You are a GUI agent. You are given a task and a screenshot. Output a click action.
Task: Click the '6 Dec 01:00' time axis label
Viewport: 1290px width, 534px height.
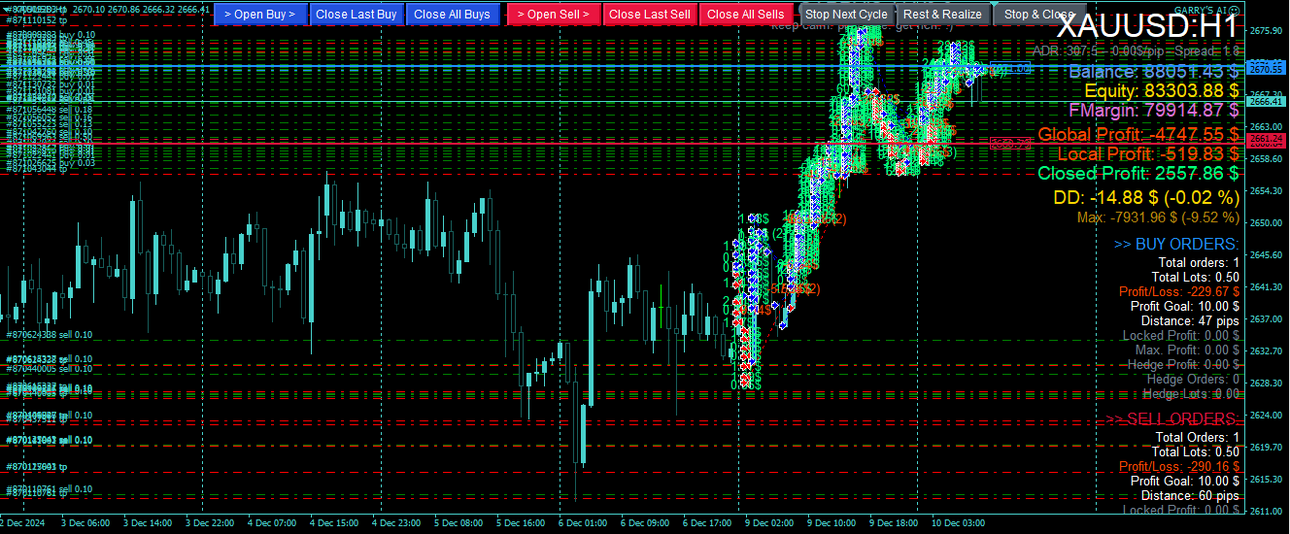tap(582, 523)
